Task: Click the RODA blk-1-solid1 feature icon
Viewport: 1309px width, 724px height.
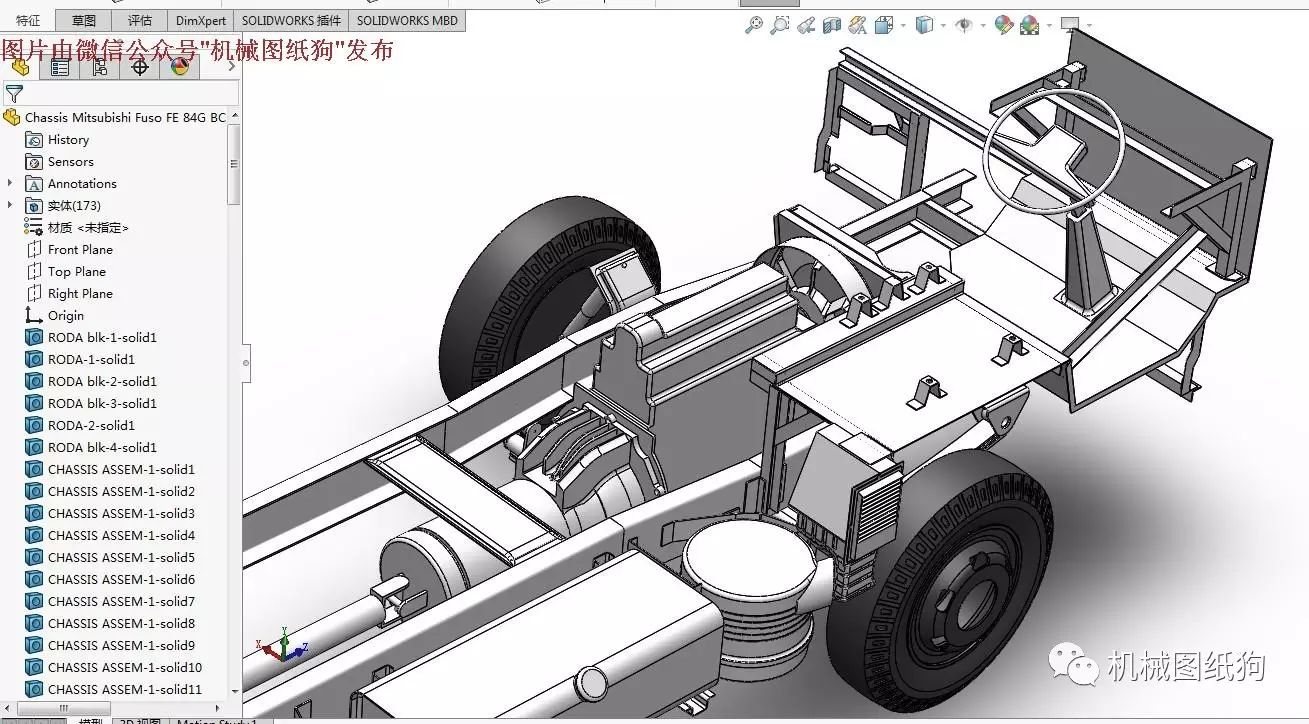Action: pyautogui.click(x=34, y=337)
